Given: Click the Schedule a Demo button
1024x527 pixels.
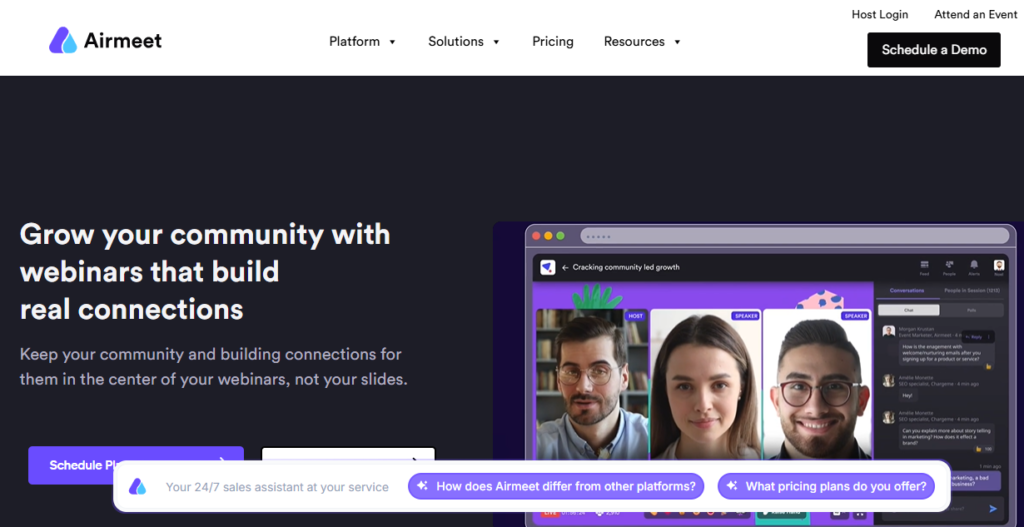Looking at the screenshot, I should [x=934, y=50].
